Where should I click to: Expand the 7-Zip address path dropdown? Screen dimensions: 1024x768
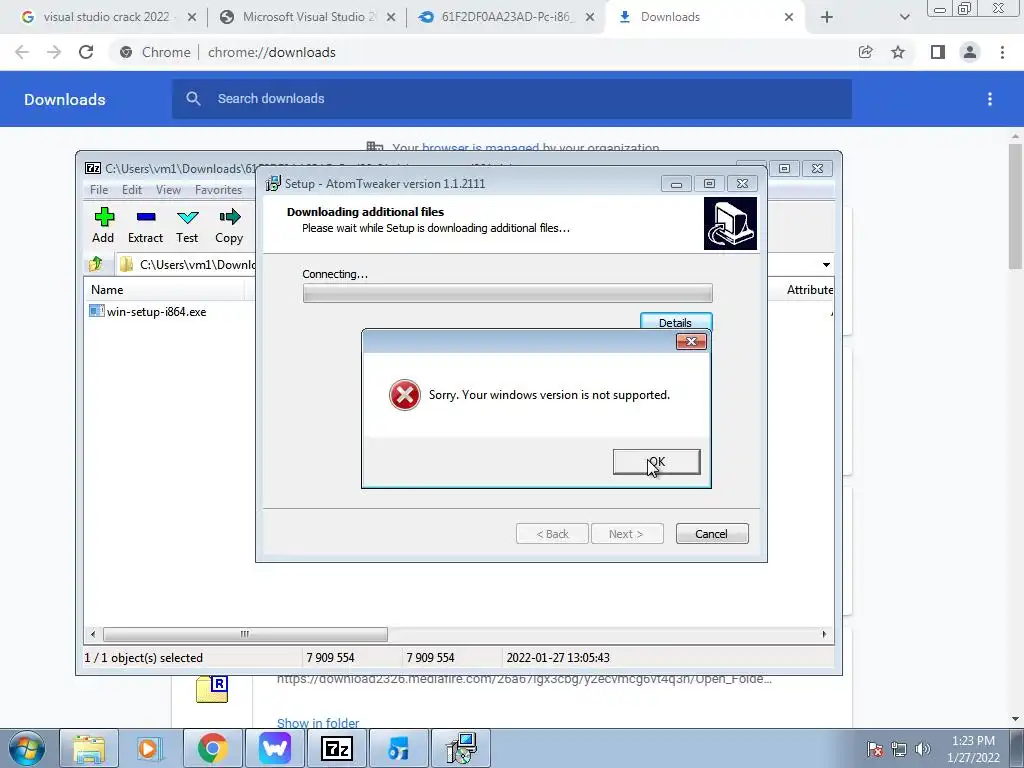click(826, 264)
